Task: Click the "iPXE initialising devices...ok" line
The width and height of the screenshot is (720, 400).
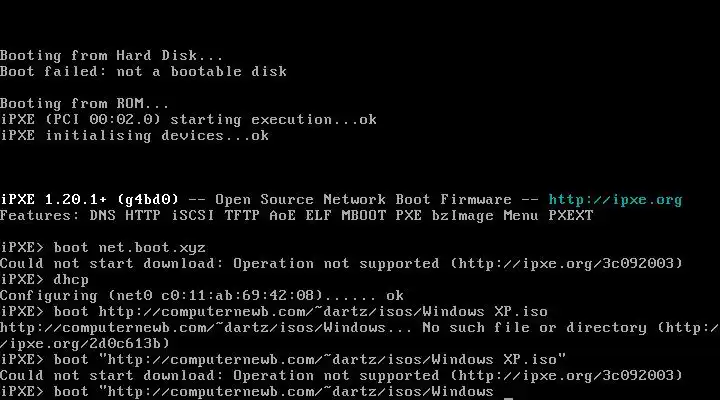Action: click(x=134, y=135)
